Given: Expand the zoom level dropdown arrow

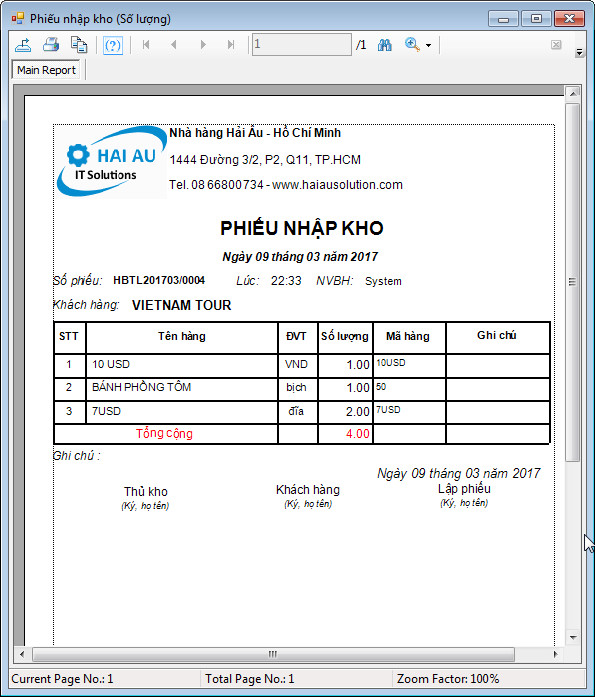Looking at the screenshot, I should point(428,45).
